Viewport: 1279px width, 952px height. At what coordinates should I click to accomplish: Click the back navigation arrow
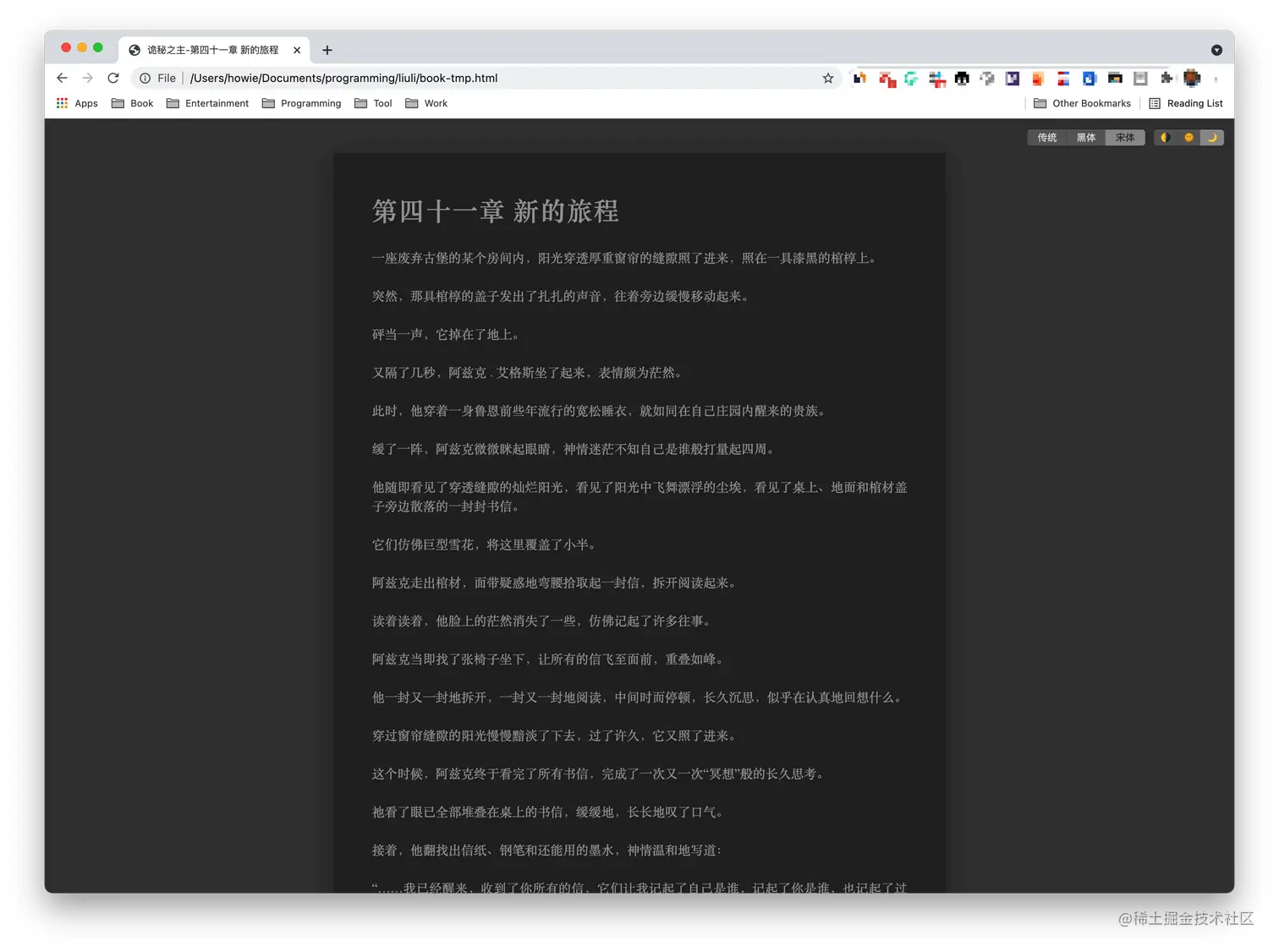tap(62, 78)
